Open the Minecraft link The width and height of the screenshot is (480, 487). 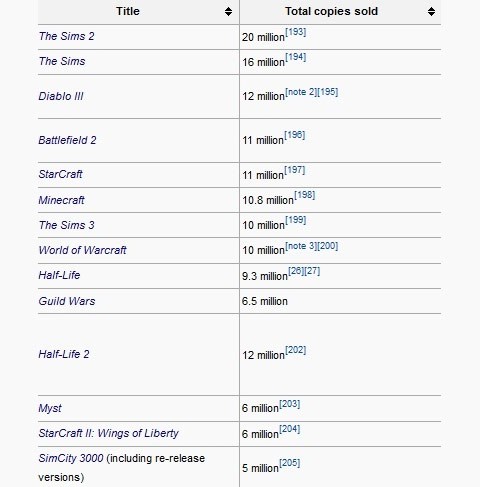point(61,200)
